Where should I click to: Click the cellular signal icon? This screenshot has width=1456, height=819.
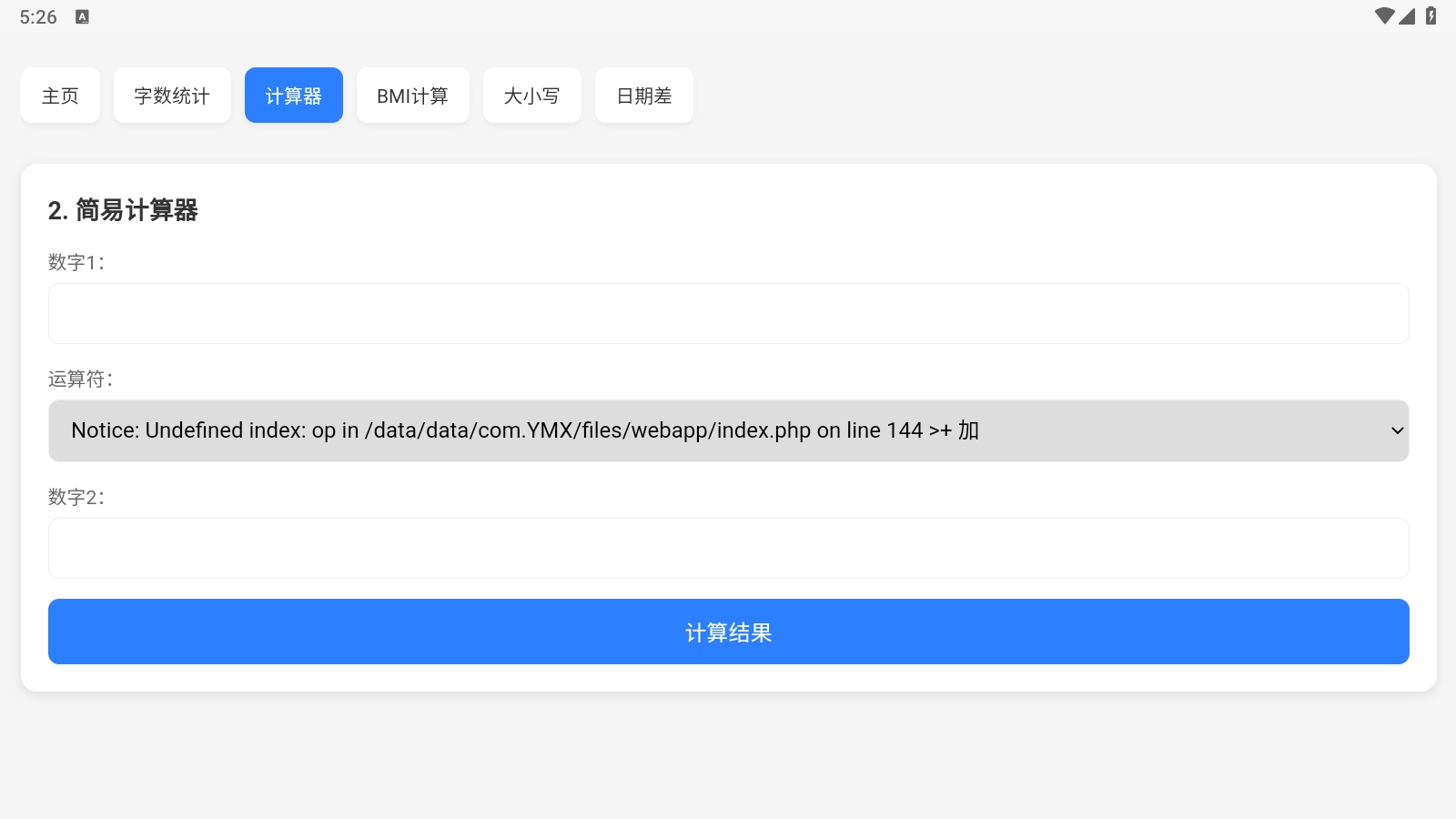pos(1409,15)
